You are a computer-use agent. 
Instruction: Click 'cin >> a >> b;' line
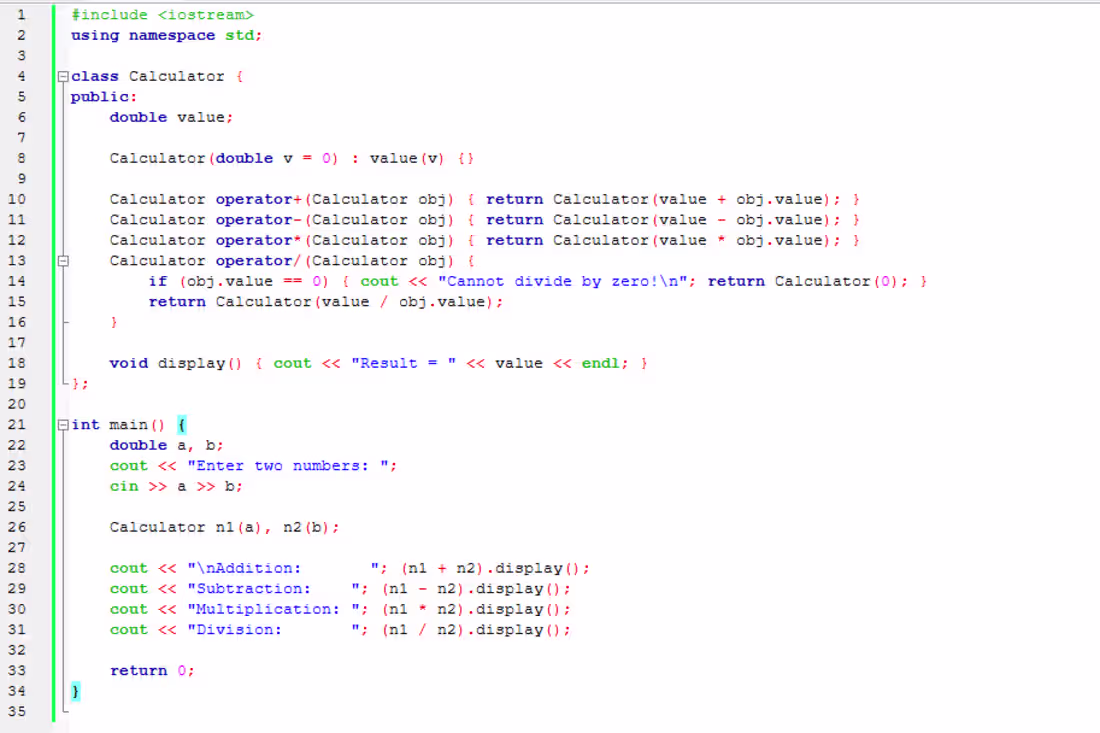(x=176, y=487)
